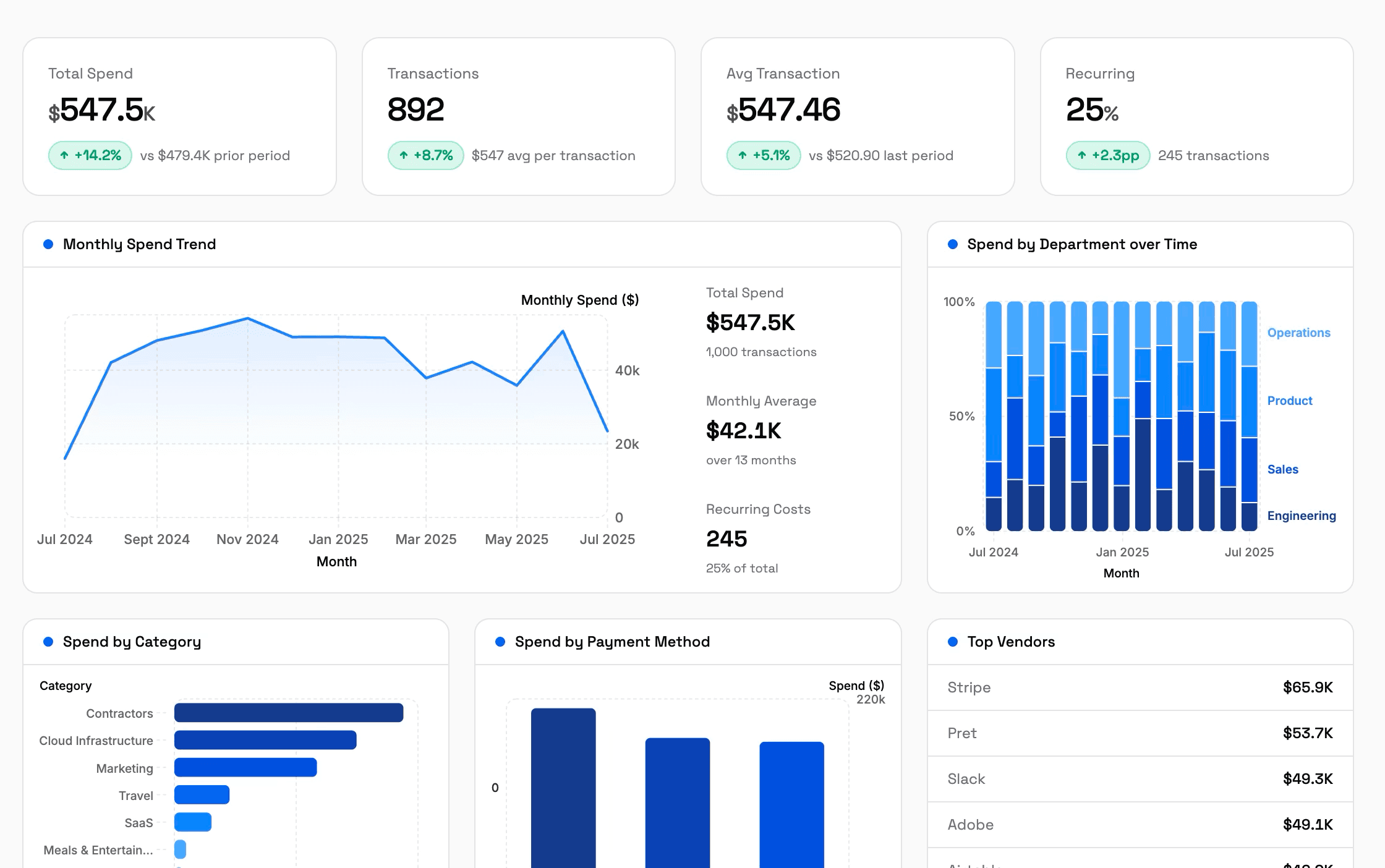Click the Contractors category bar
The height and width of the screenshot is (868, 1385).
289,713
